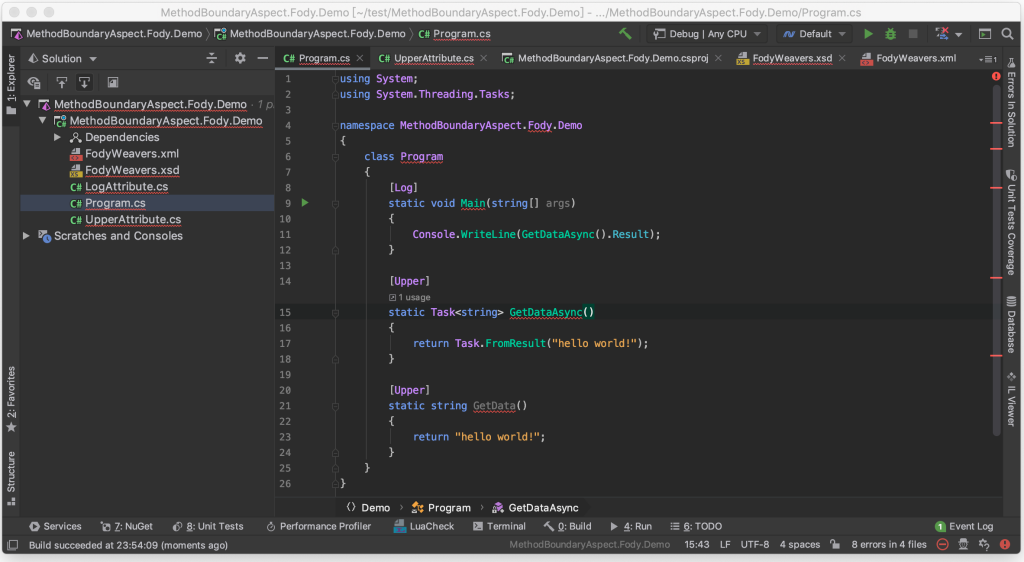Collapse the MethodBoundaryAspect.Fody.Demo solution node
Image resolution: width=1024 pixels, height=562 pixels.
[x=27, y=104]
